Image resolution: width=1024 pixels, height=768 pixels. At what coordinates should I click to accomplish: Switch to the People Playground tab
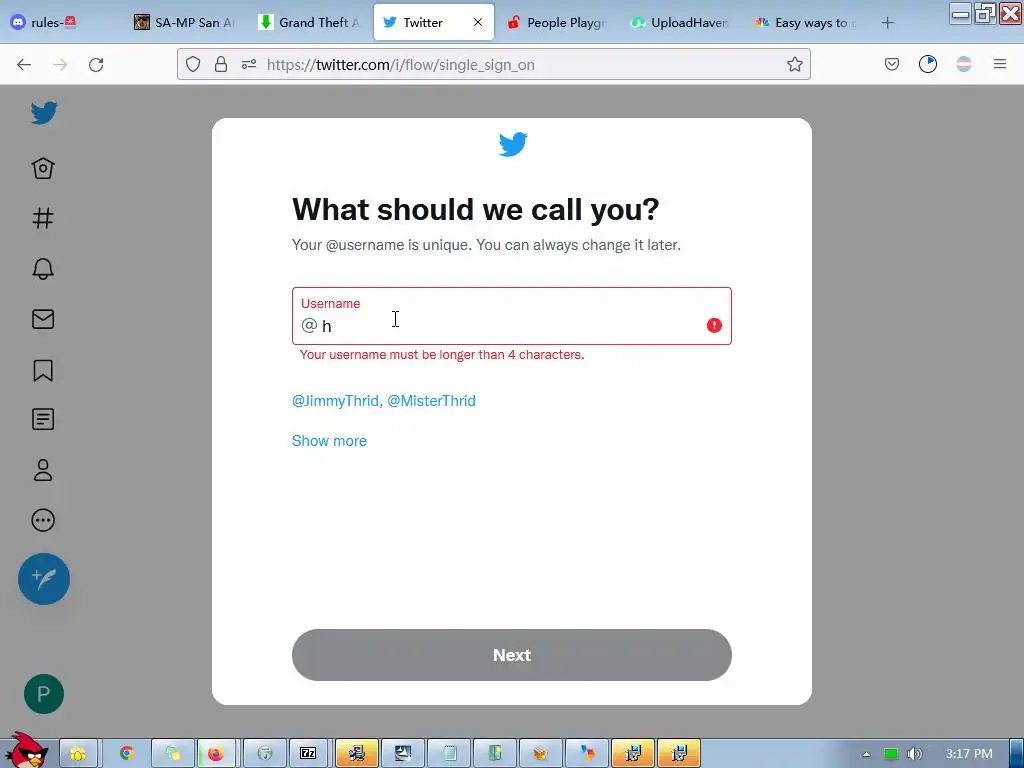558,22
